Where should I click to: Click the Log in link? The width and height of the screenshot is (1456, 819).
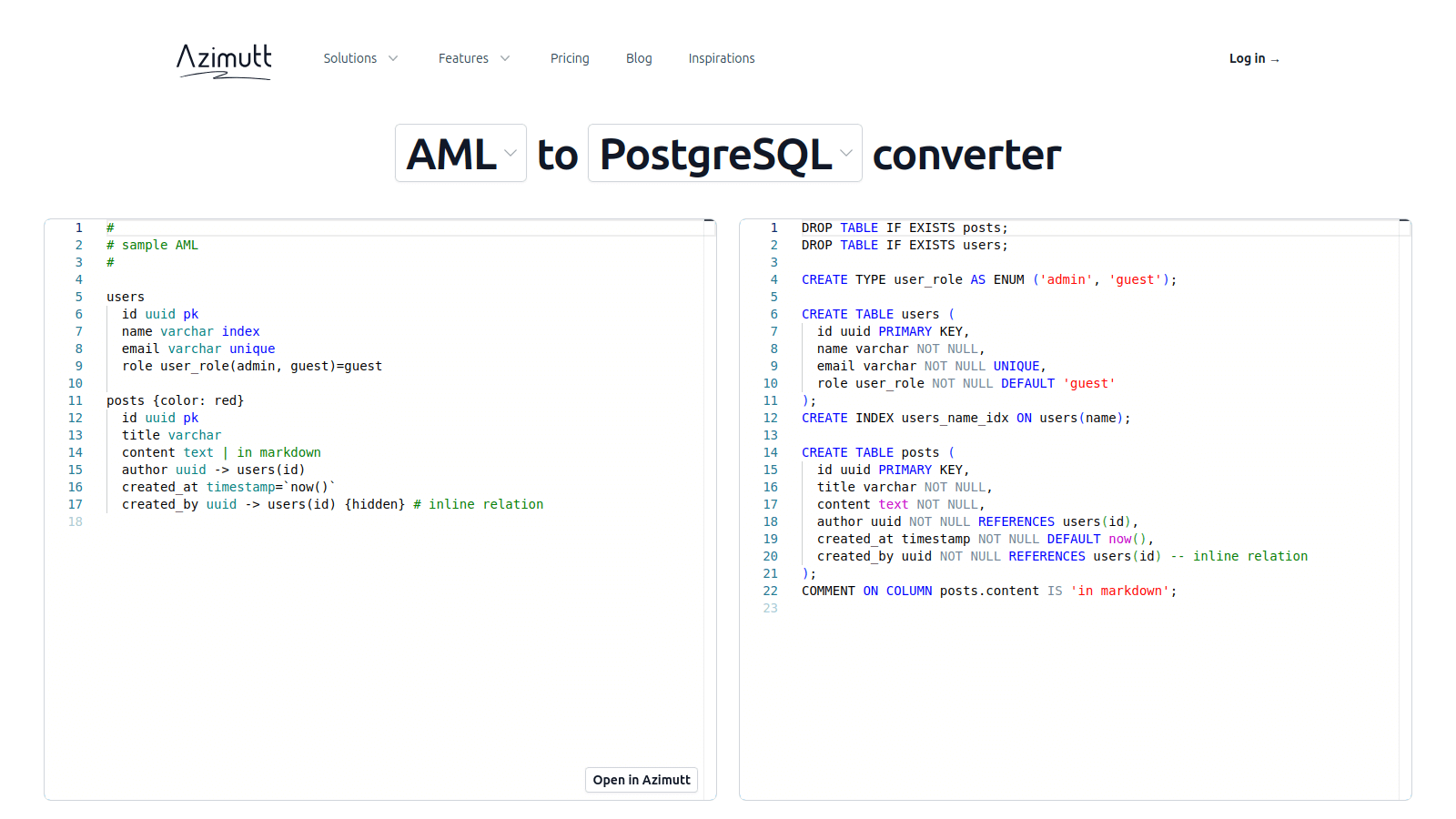tap(1254, 58)
